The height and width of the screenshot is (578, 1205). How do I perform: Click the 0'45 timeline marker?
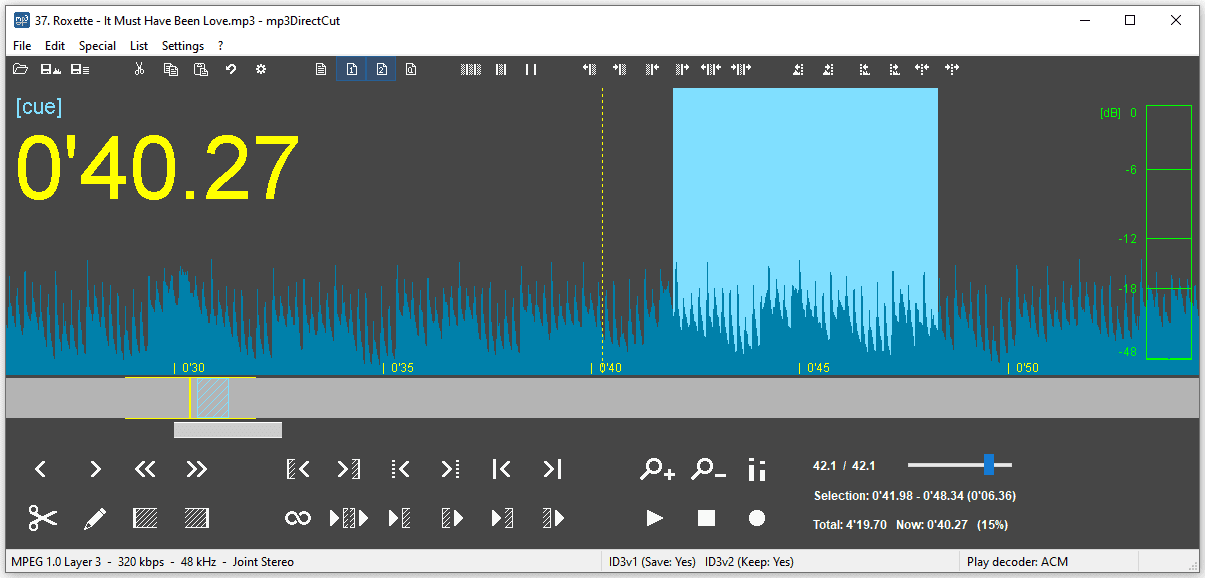(x=817, y=368)
